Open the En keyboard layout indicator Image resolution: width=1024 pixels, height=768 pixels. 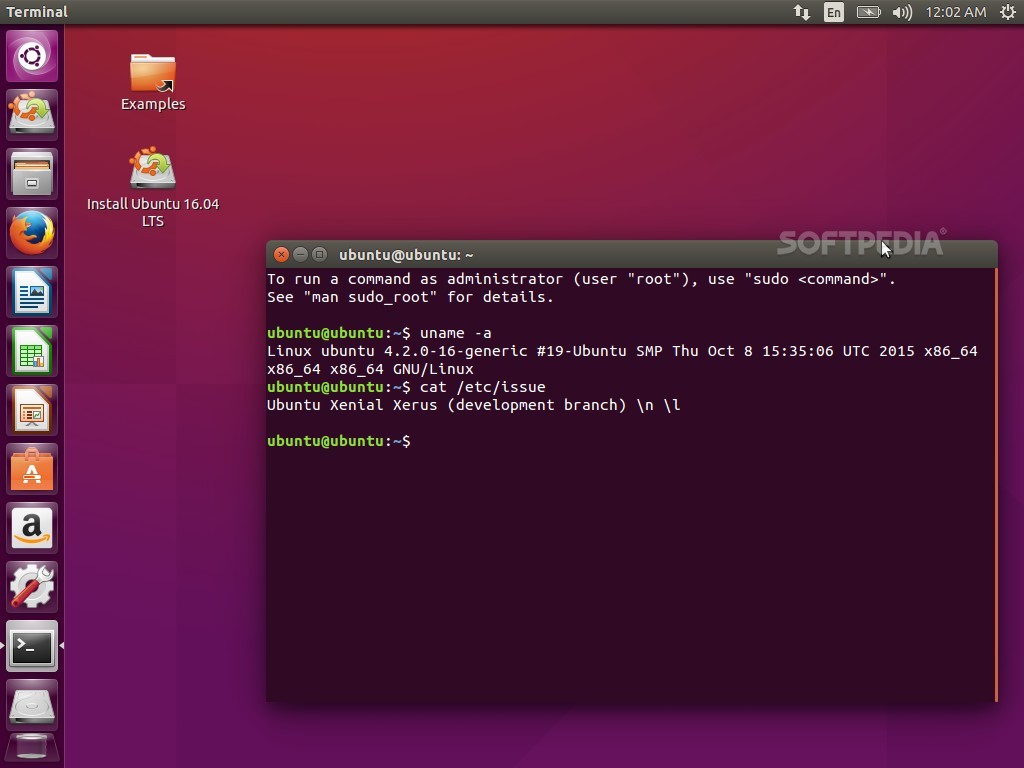pyautogui.click(x=834, y=12)
